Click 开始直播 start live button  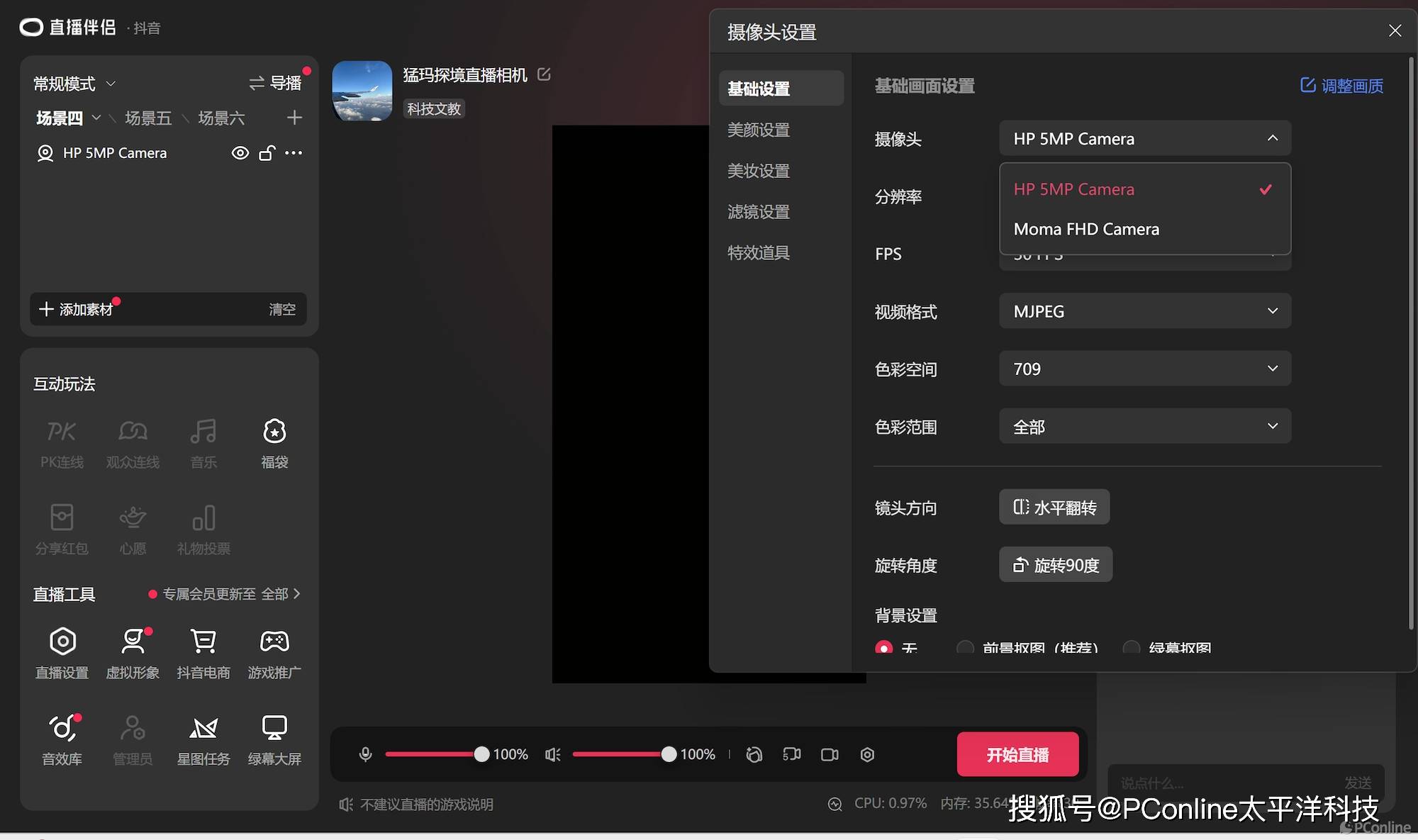tap(1018, 754)
